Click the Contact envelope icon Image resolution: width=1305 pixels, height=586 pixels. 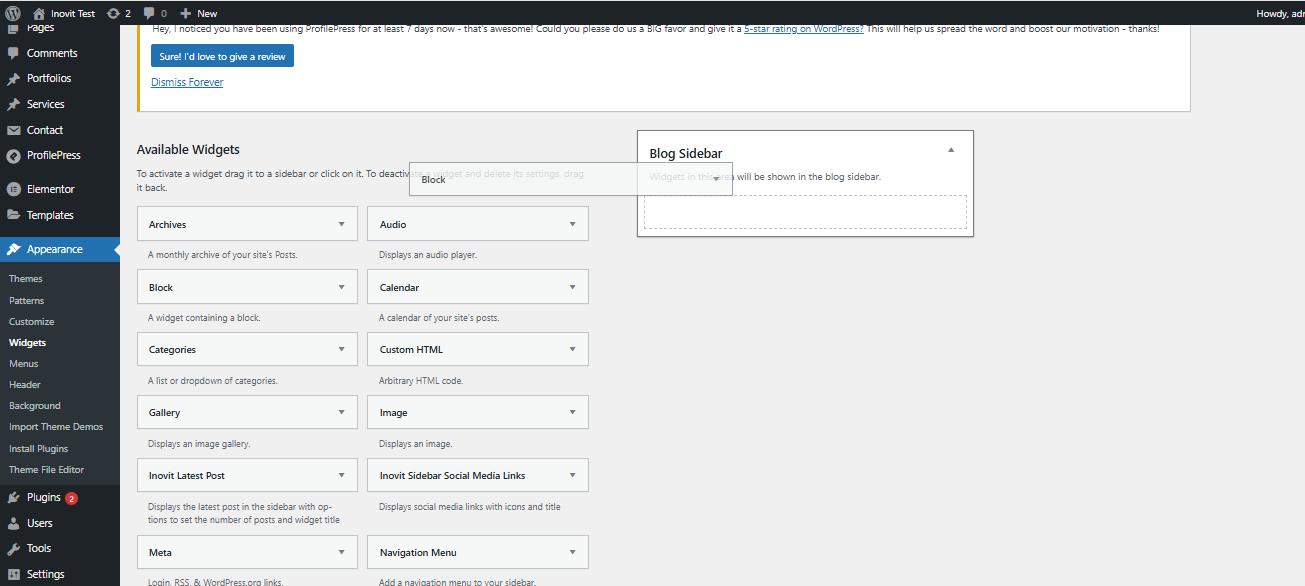tap(13, 130)
